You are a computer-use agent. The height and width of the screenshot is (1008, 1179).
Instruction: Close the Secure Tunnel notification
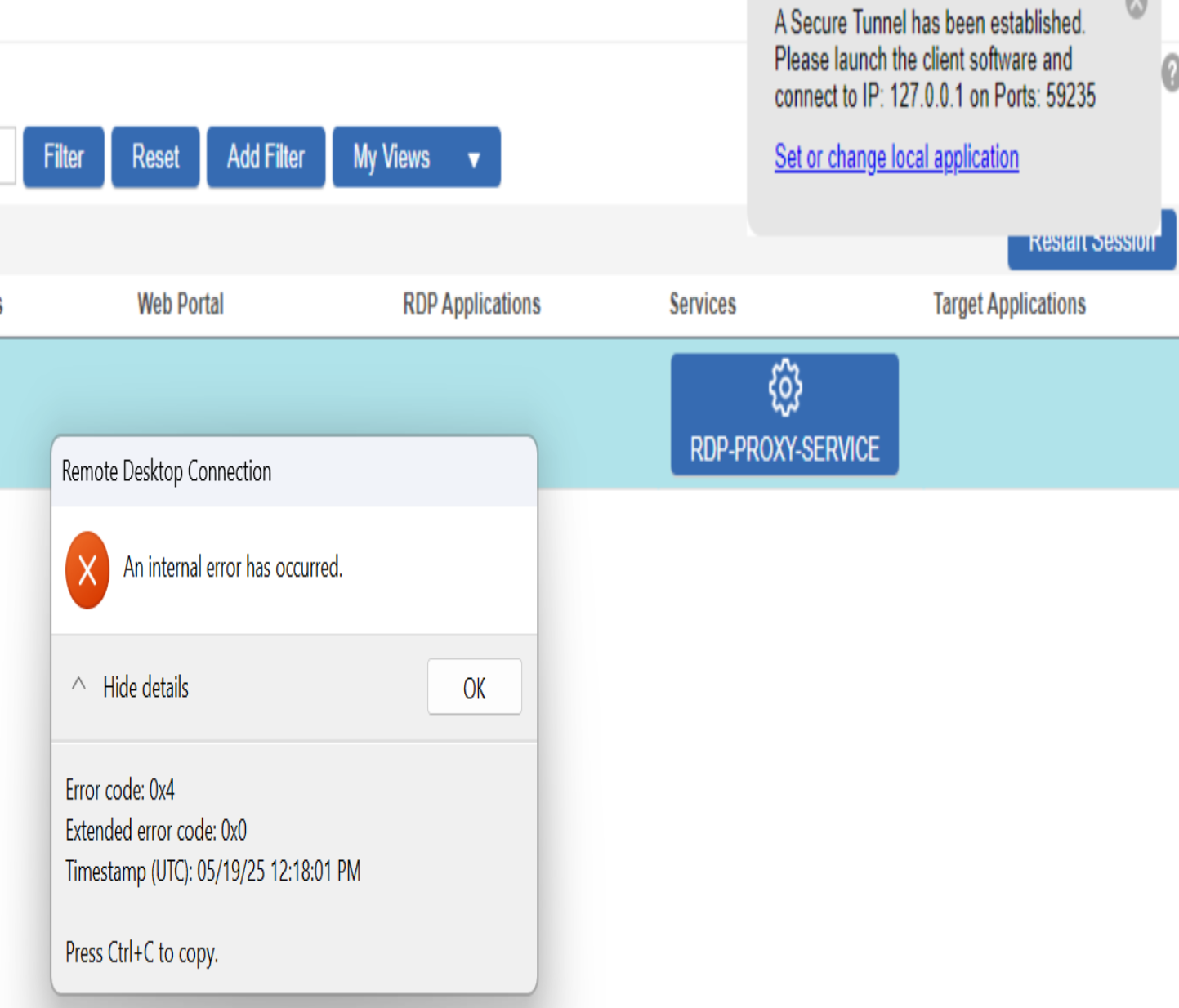[x=1137, y=7]
